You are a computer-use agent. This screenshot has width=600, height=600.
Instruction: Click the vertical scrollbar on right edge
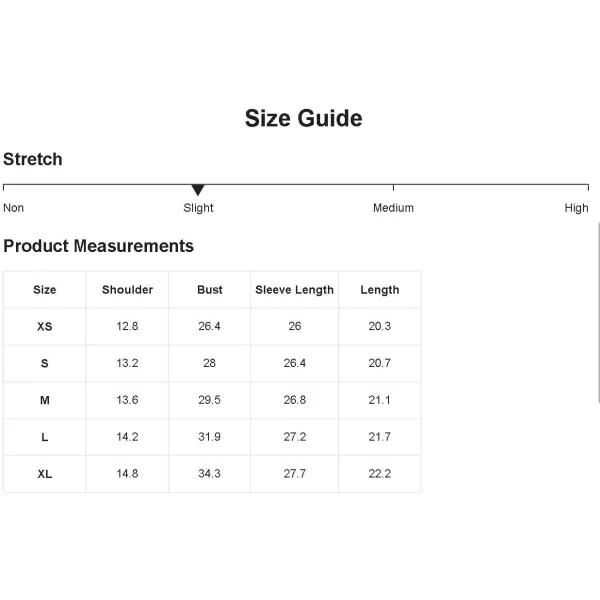click(x=598, y=312)
